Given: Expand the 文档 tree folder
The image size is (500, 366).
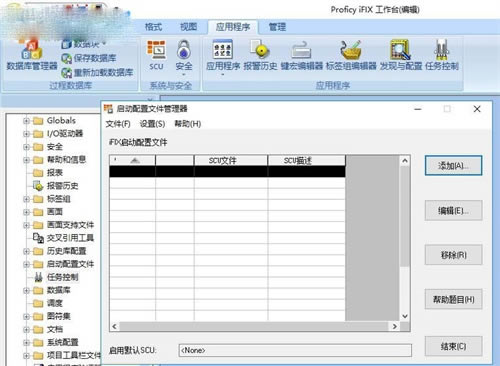Looking at the screenshot, I should pos(26,329).
